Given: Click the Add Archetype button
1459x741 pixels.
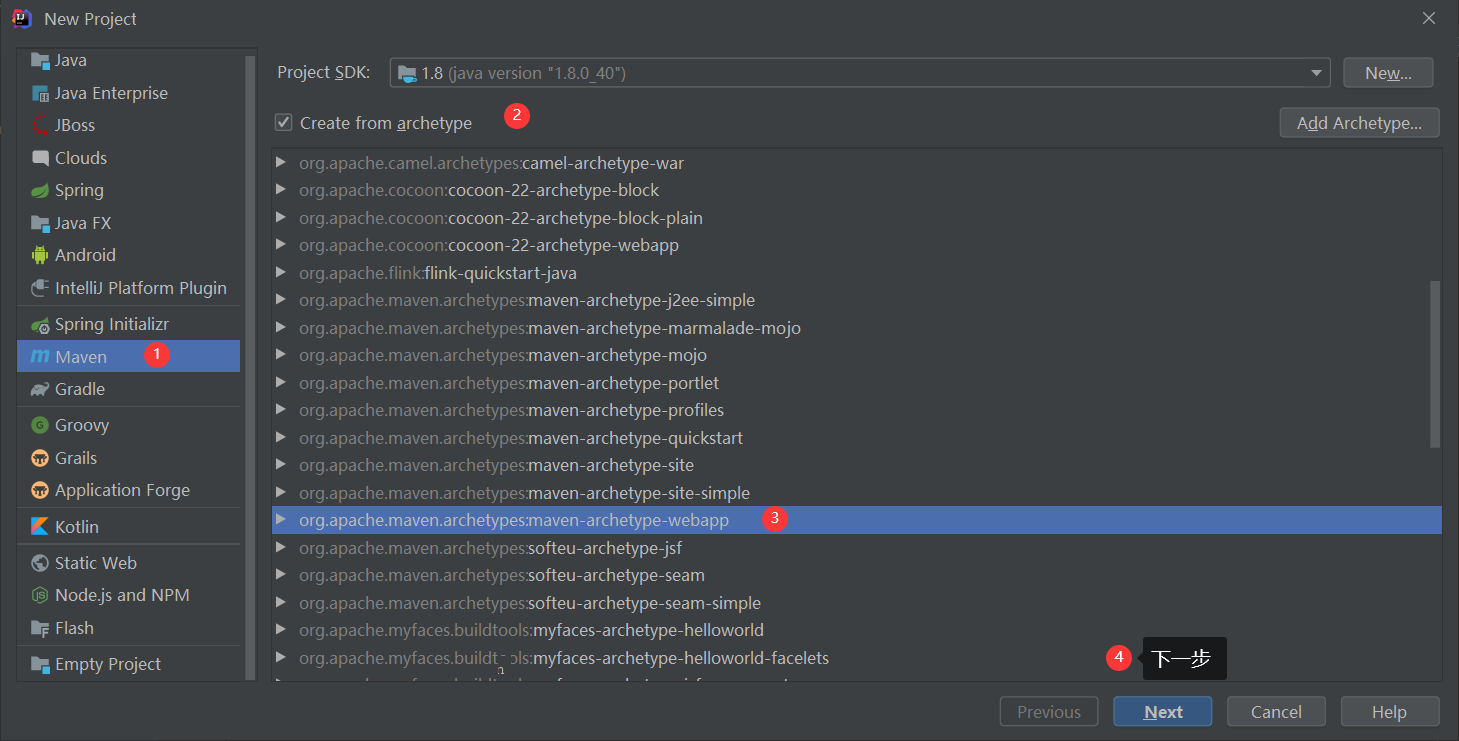Looking at the screenshot, I should (1359, 123).
